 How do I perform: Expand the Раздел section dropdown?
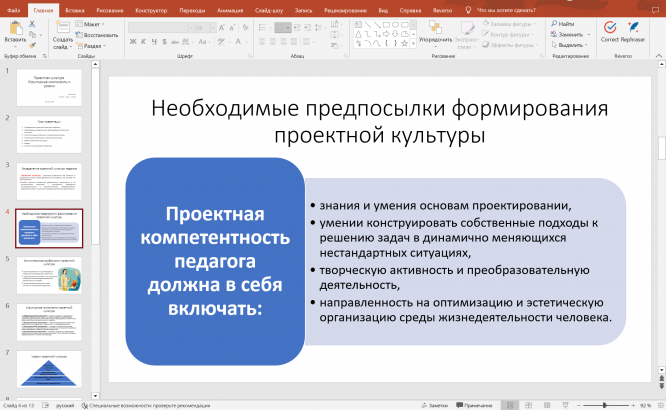(91, 45)
